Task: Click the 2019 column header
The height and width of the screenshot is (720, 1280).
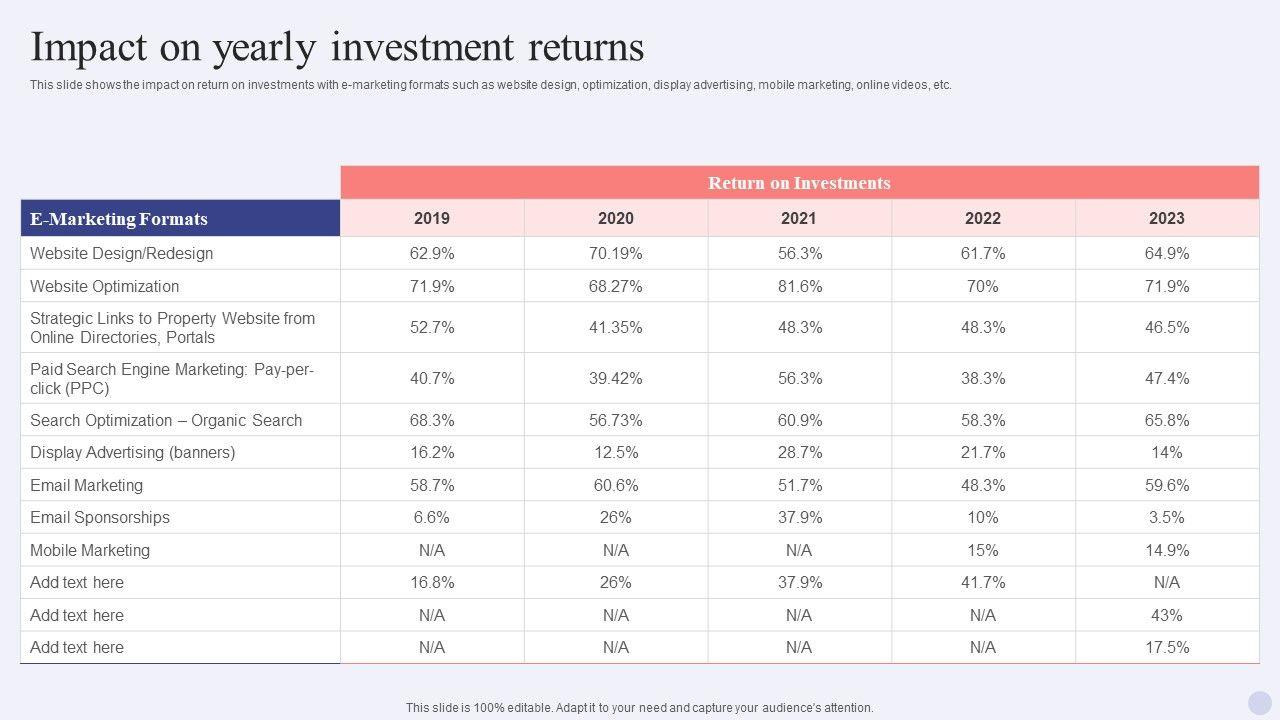Action: point(432,218)
